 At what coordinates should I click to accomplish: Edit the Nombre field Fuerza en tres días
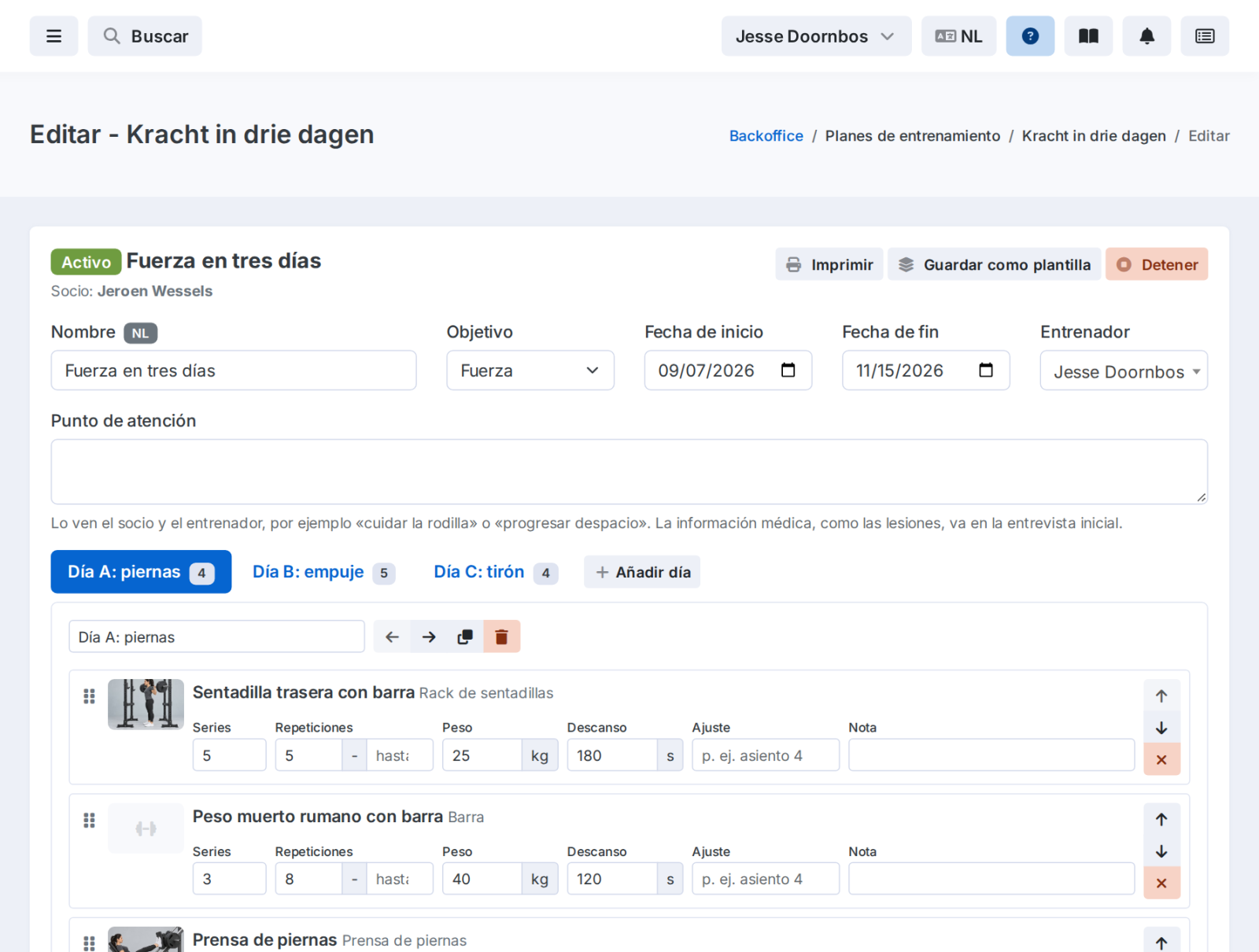[x=234, y=371]
